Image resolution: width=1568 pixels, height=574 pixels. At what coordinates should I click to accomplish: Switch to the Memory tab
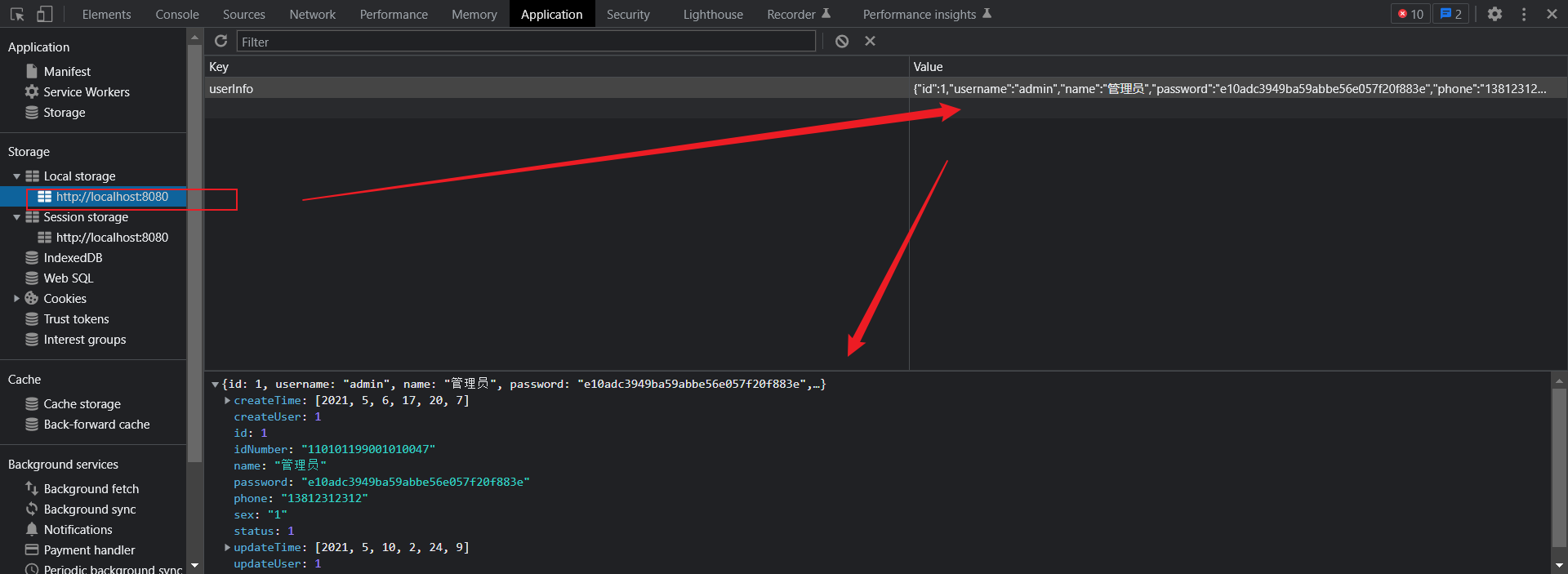474,14
